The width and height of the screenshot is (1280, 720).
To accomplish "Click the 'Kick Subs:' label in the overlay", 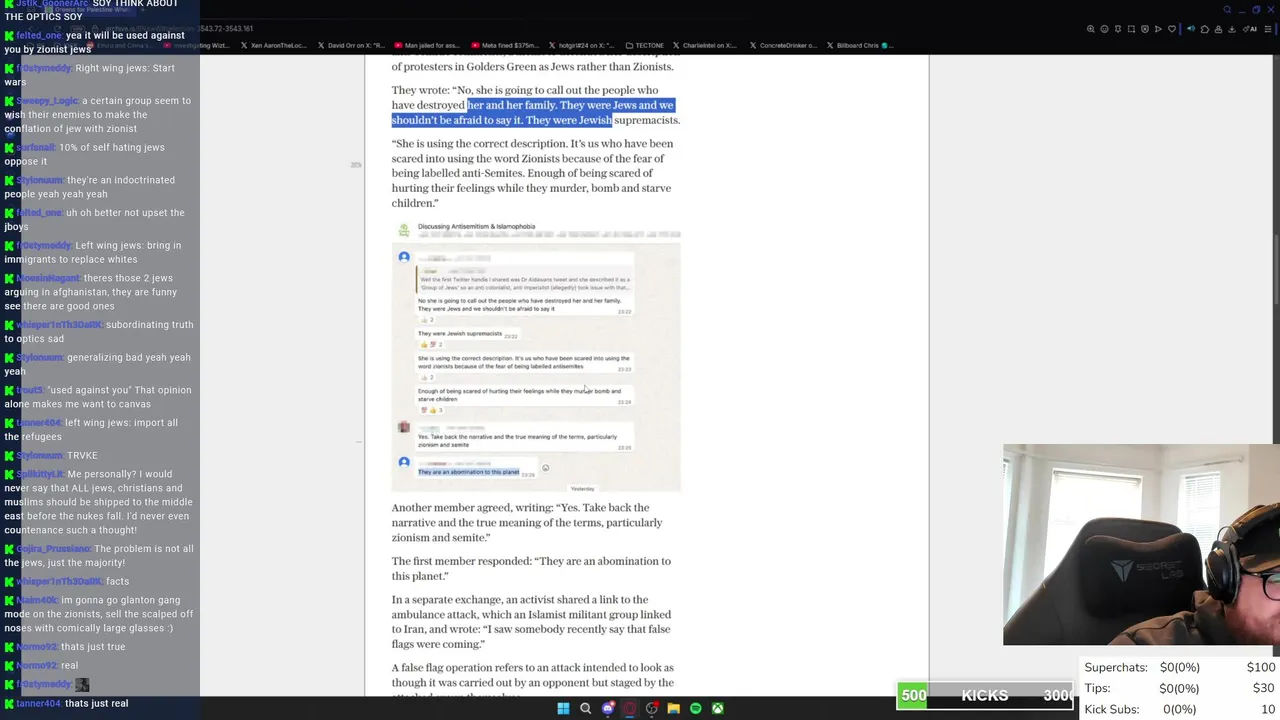I will [x=1112, y=709].
